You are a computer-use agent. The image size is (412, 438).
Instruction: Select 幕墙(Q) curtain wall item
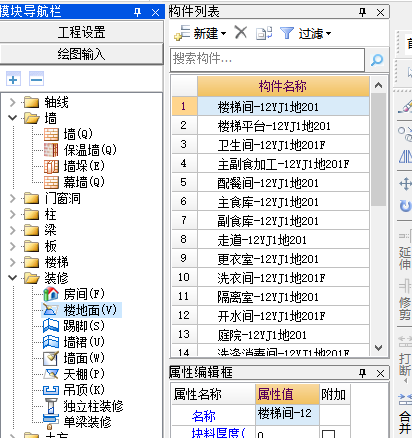pyautogui.click(x=74, y=182)
